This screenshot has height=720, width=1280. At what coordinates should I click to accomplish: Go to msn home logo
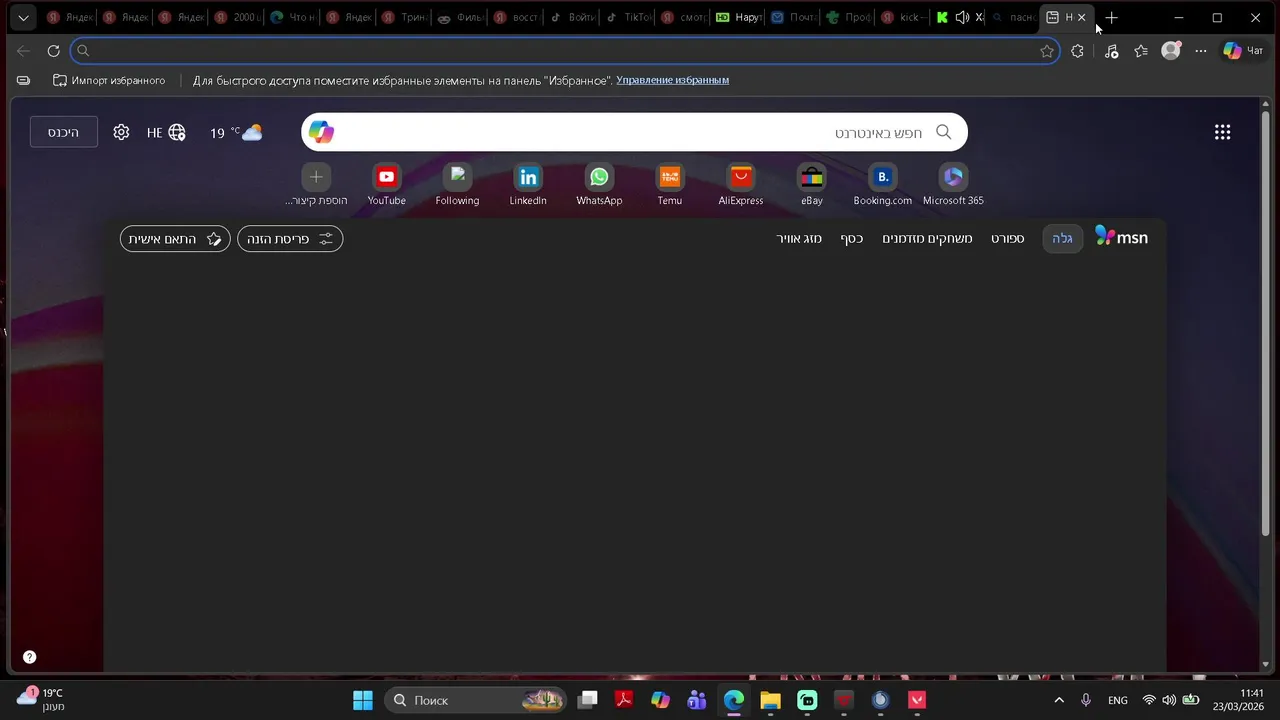point(1122,238)
